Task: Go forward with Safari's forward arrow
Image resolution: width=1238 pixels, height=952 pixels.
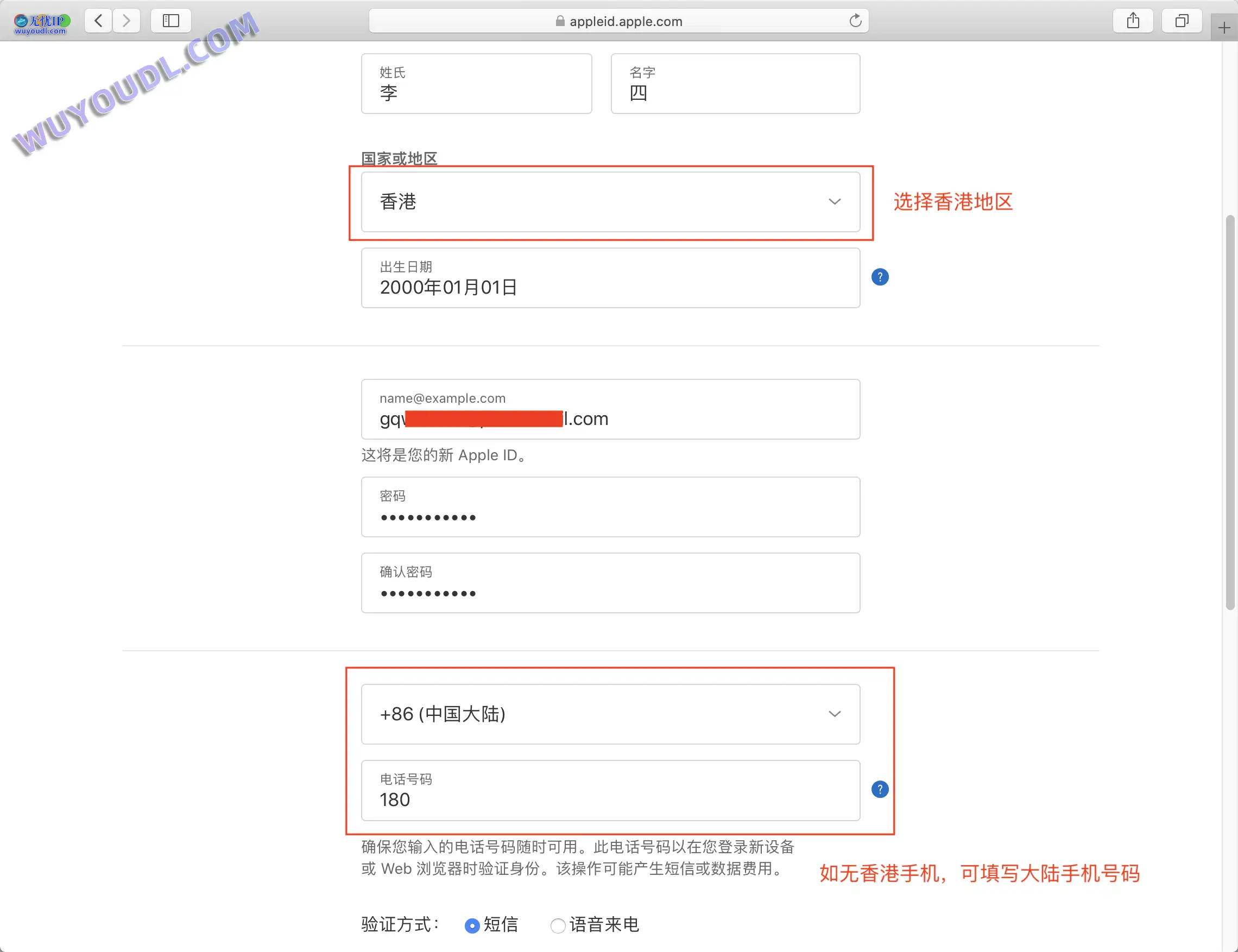Action: pyautogui.click(x=126, y=21)
